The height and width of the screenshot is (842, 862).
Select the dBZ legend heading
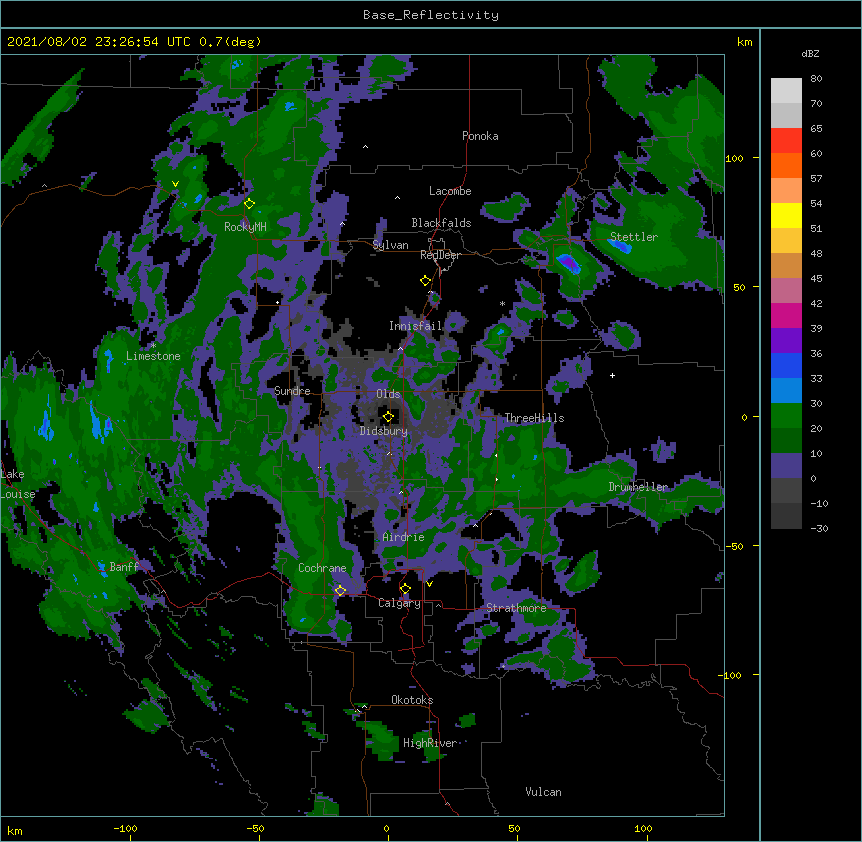(810, 53)
